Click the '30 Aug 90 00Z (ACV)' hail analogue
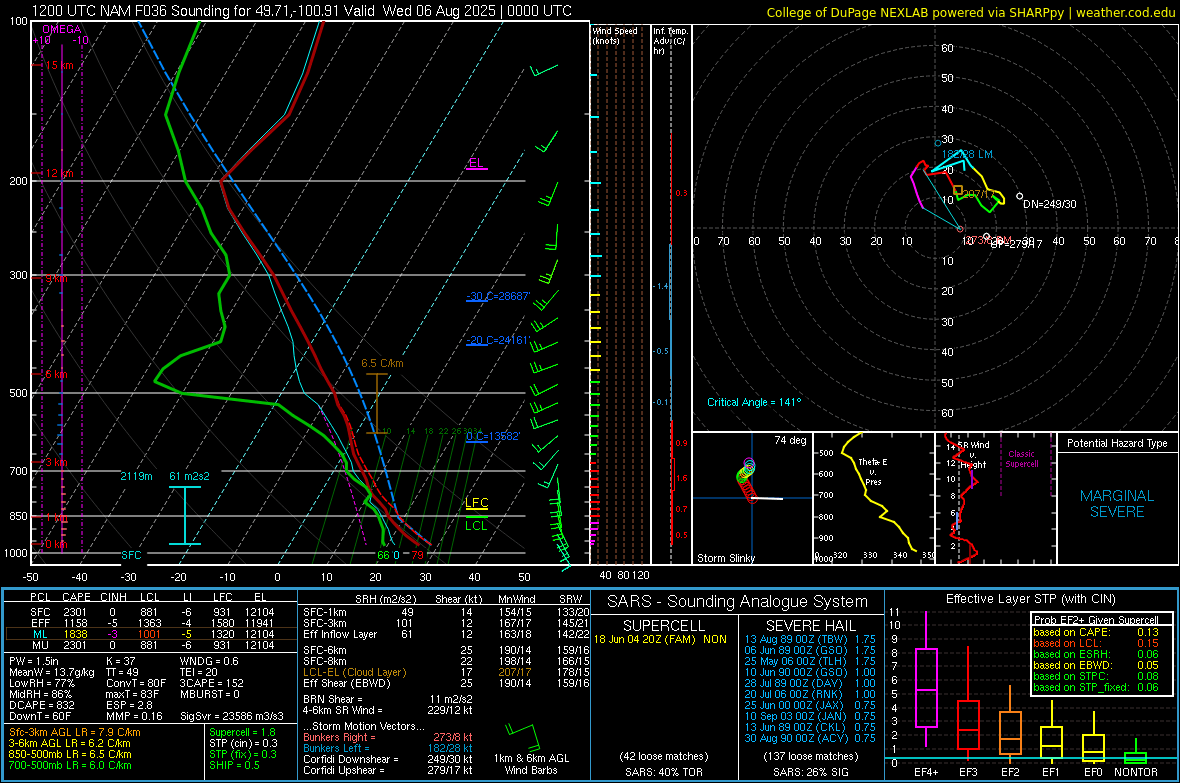Viewport: 1180px width, 783px height. pyautogui.click(x=796, y=738)
